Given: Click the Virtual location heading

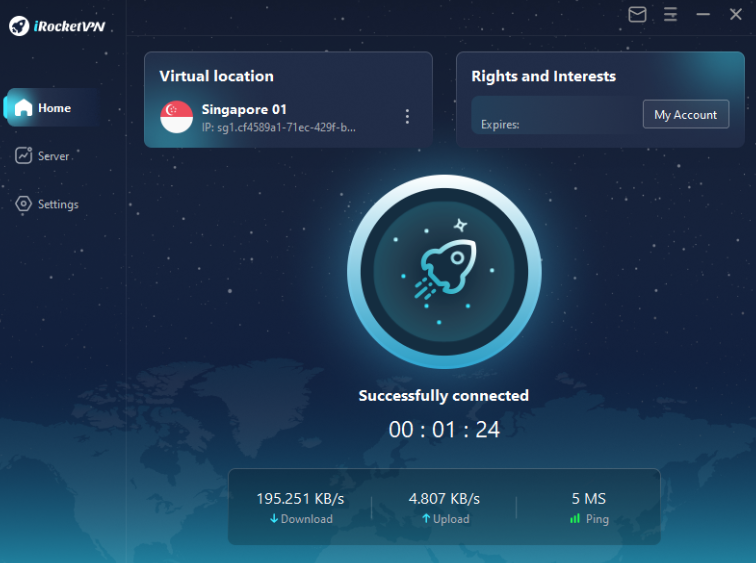Looking at the screenshot, I should 216,76.
